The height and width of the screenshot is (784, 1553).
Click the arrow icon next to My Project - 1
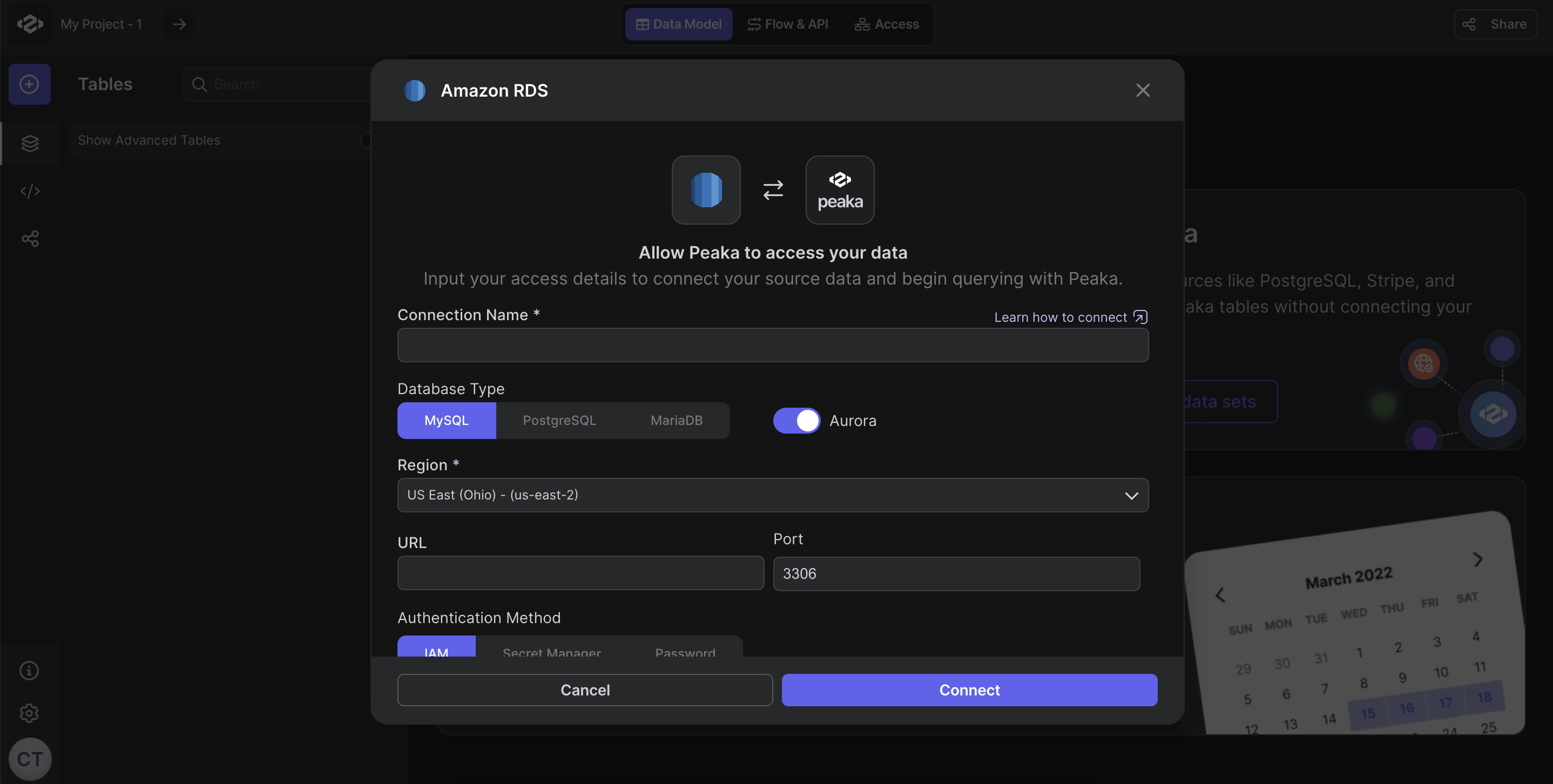click(x=179, y=24)
